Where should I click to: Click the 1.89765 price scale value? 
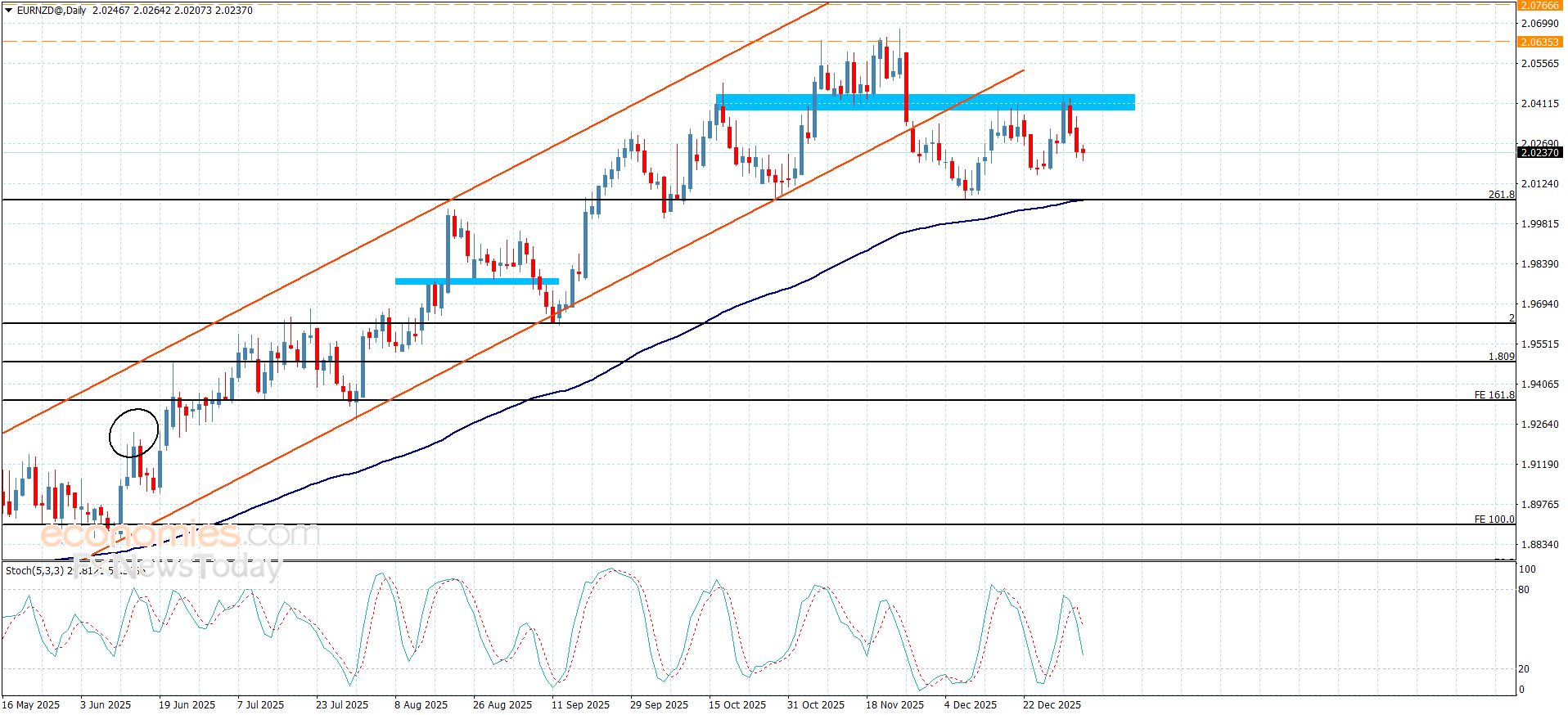point(1539,505)
